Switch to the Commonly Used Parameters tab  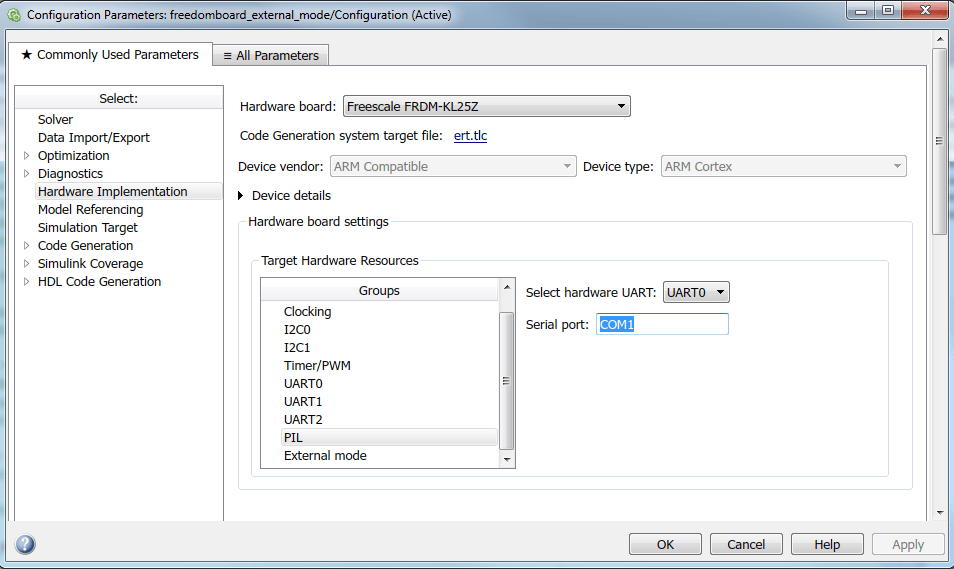[110, 54]
